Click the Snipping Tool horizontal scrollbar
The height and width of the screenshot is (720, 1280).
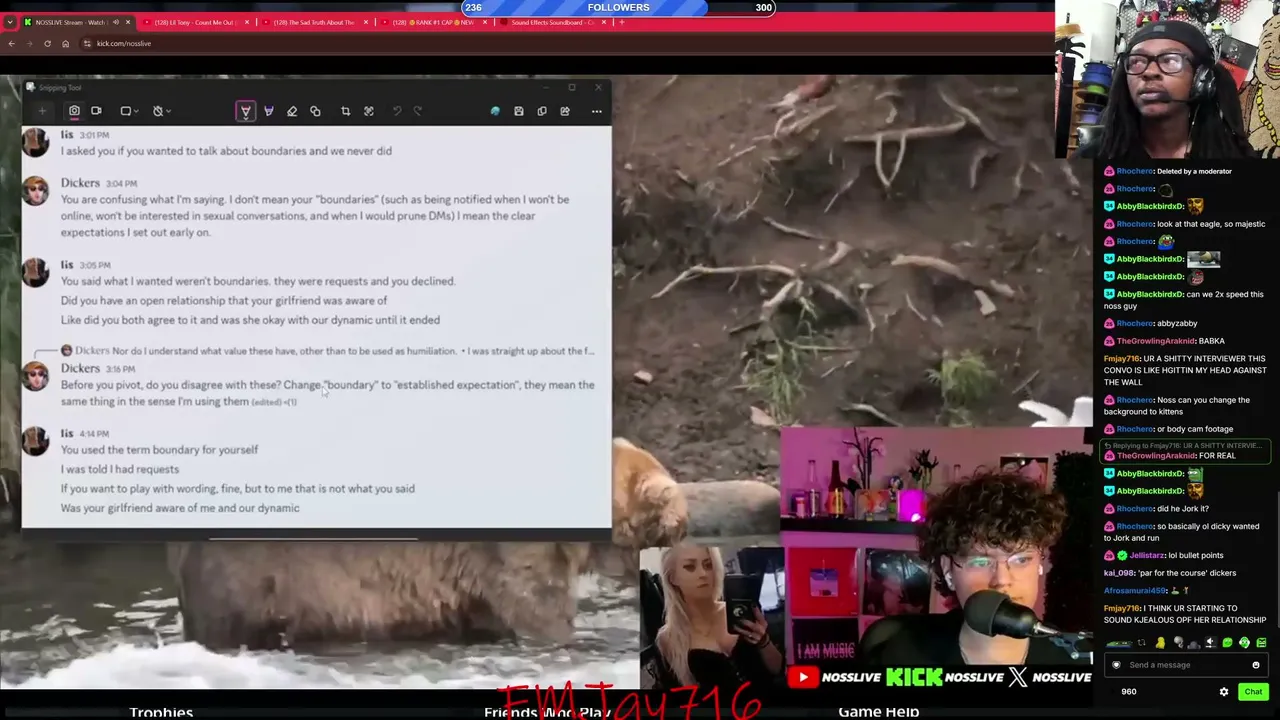(314, 538)
